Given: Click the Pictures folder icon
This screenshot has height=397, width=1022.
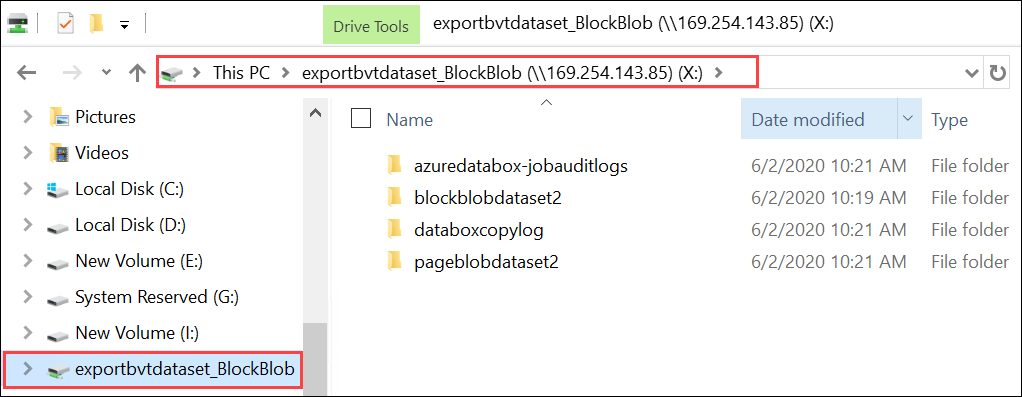Looking at the screenshot, I should pos(59,117).
